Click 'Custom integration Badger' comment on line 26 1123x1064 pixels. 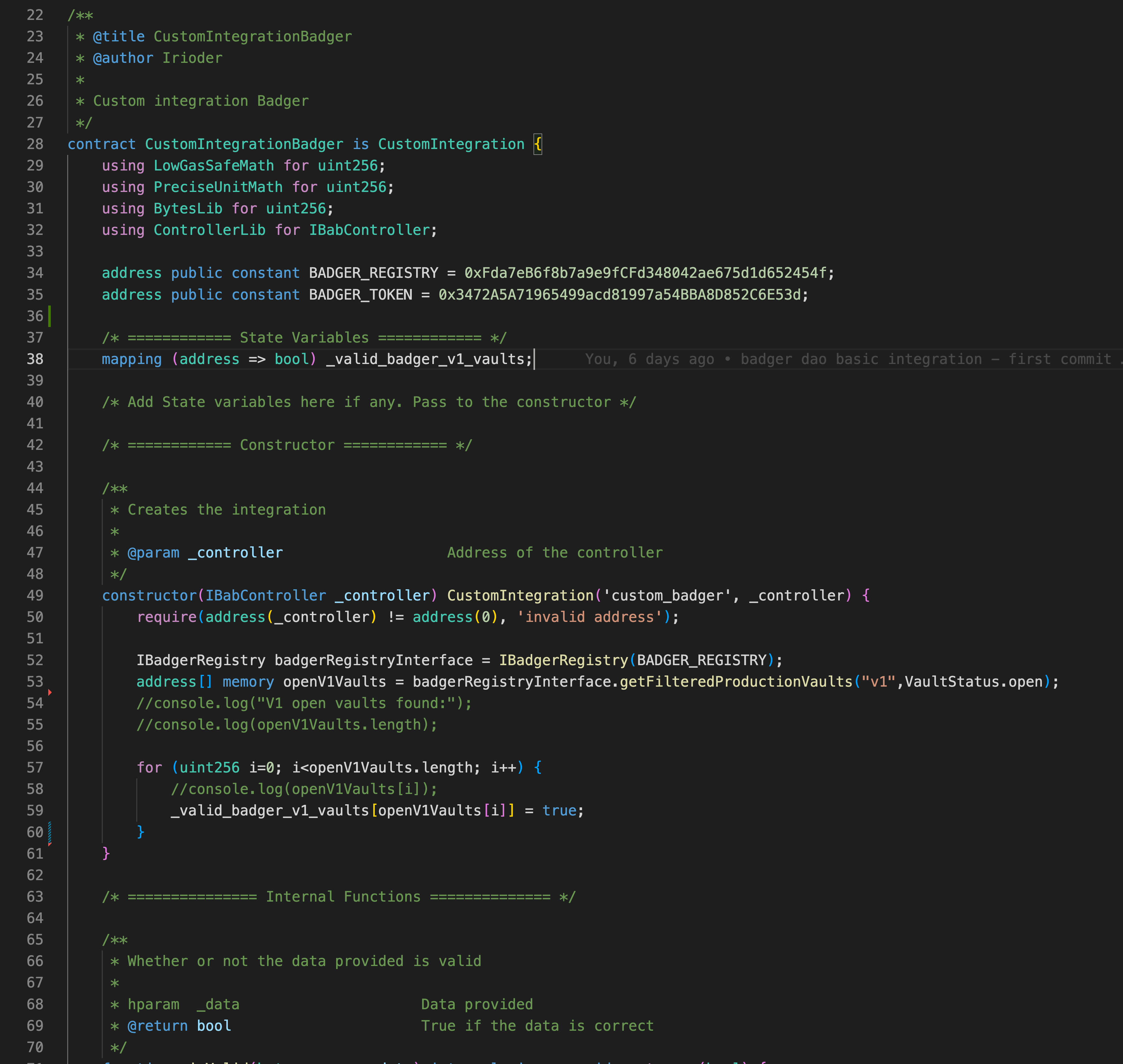[x=201, y=101]
